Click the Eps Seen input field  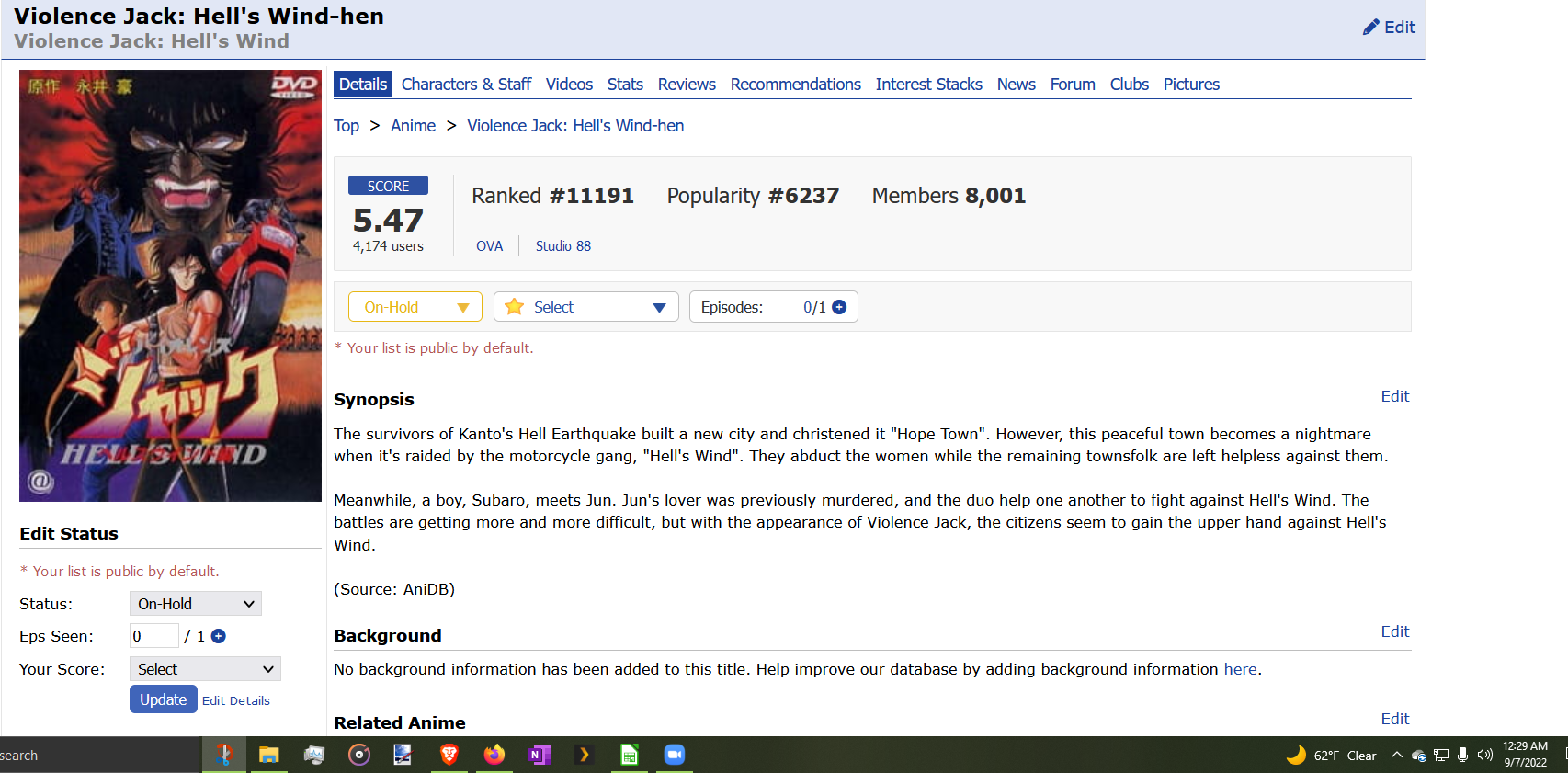pyautogui.click(x=154, y=636)
